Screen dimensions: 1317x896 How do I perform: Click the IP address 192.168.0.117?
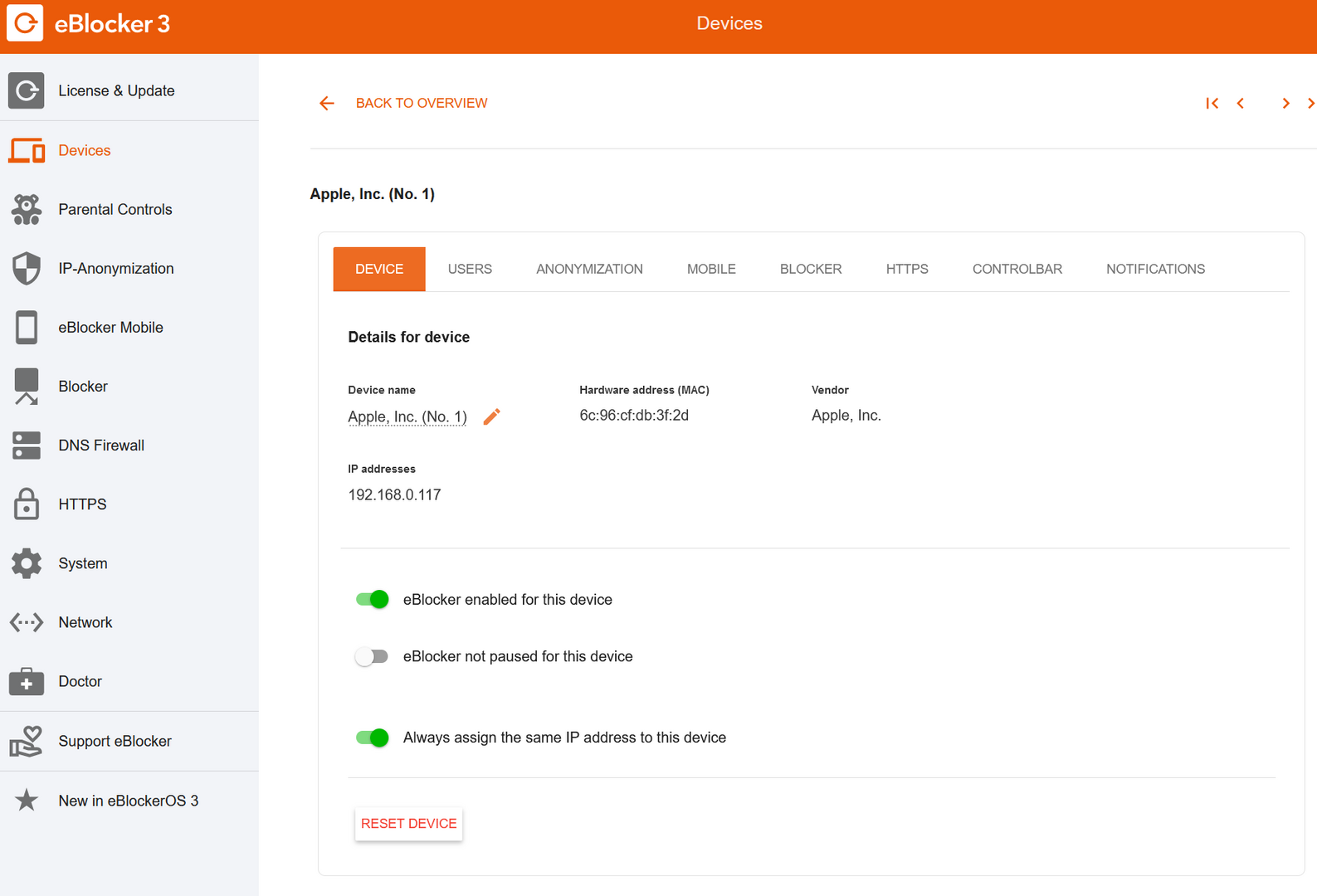click(394, 495)
